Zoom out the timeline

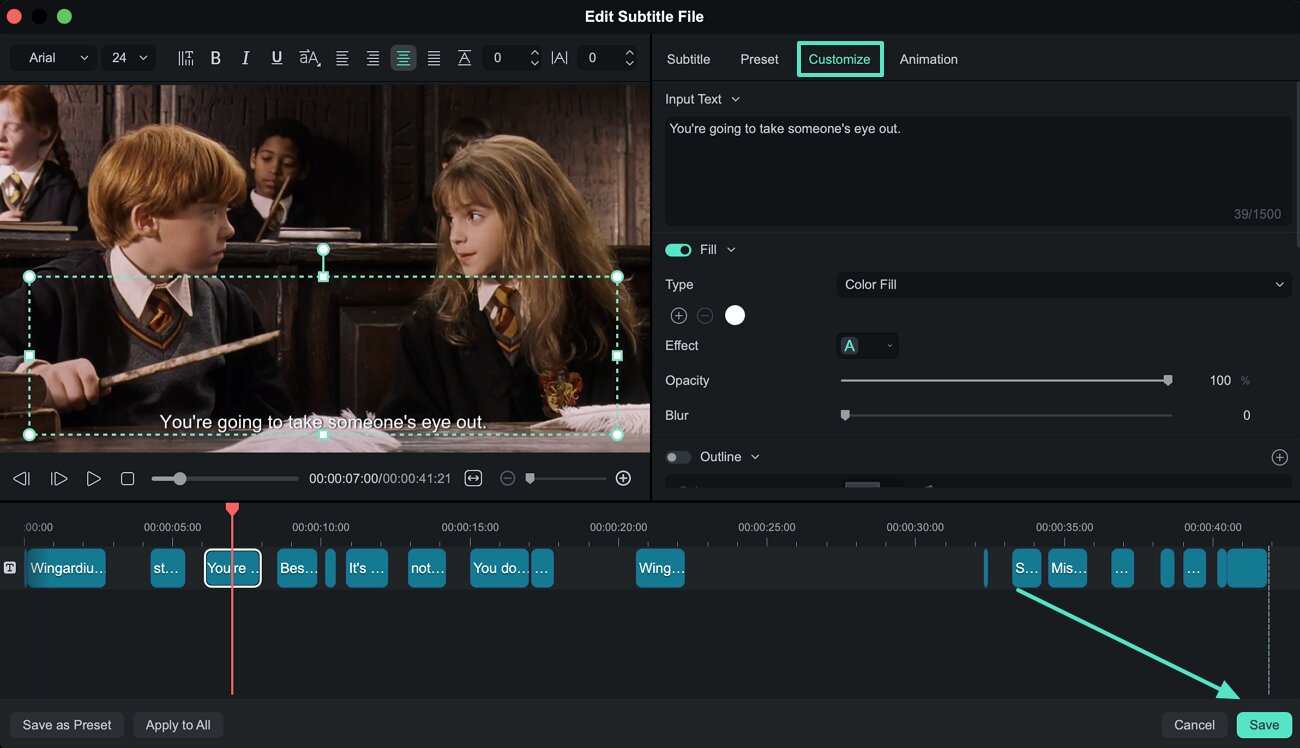507,478
